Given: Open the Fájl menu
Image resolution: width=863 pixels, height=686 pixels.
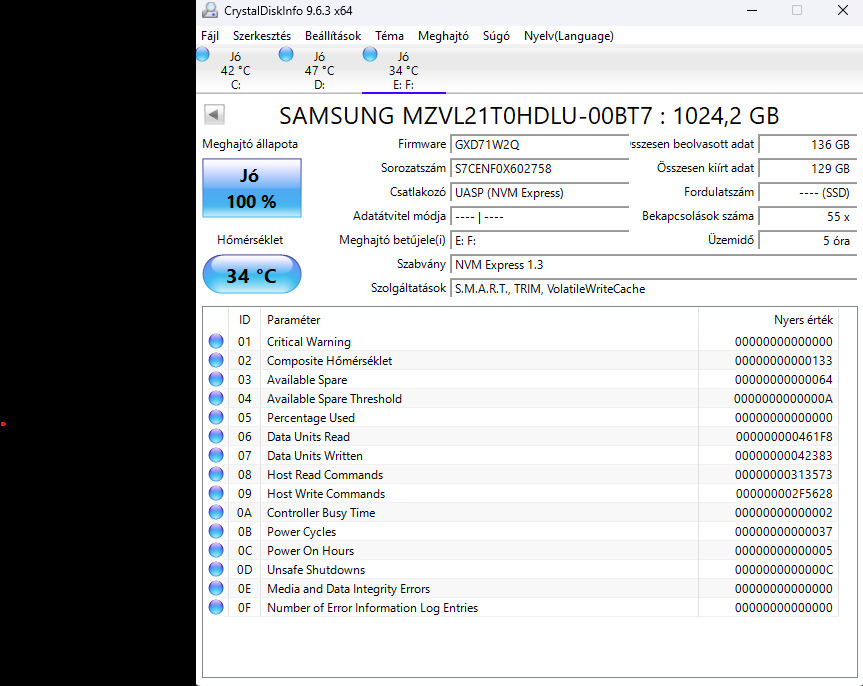Looking at the screenshot, I should point(210,36).
